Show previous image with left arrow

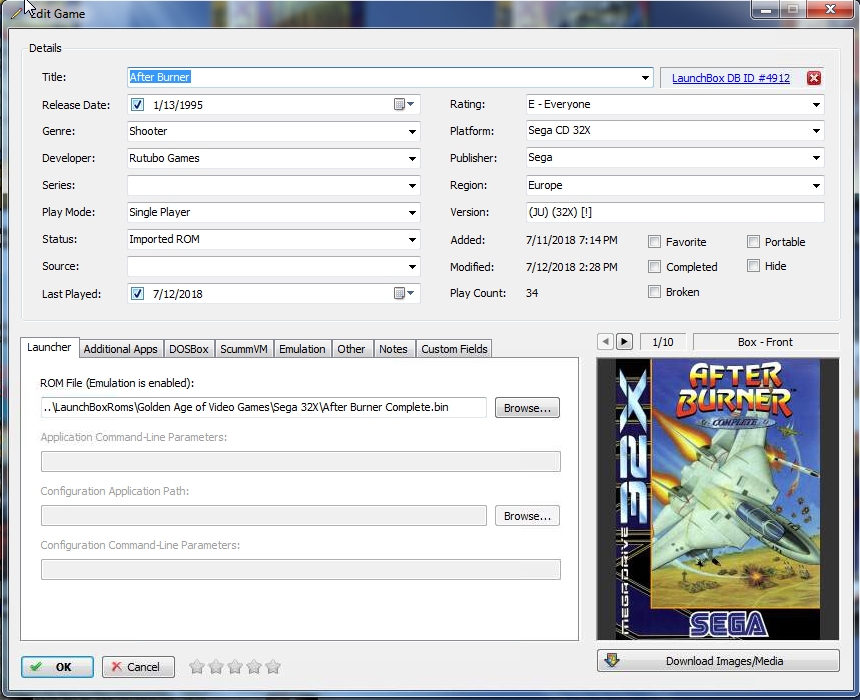605,342
